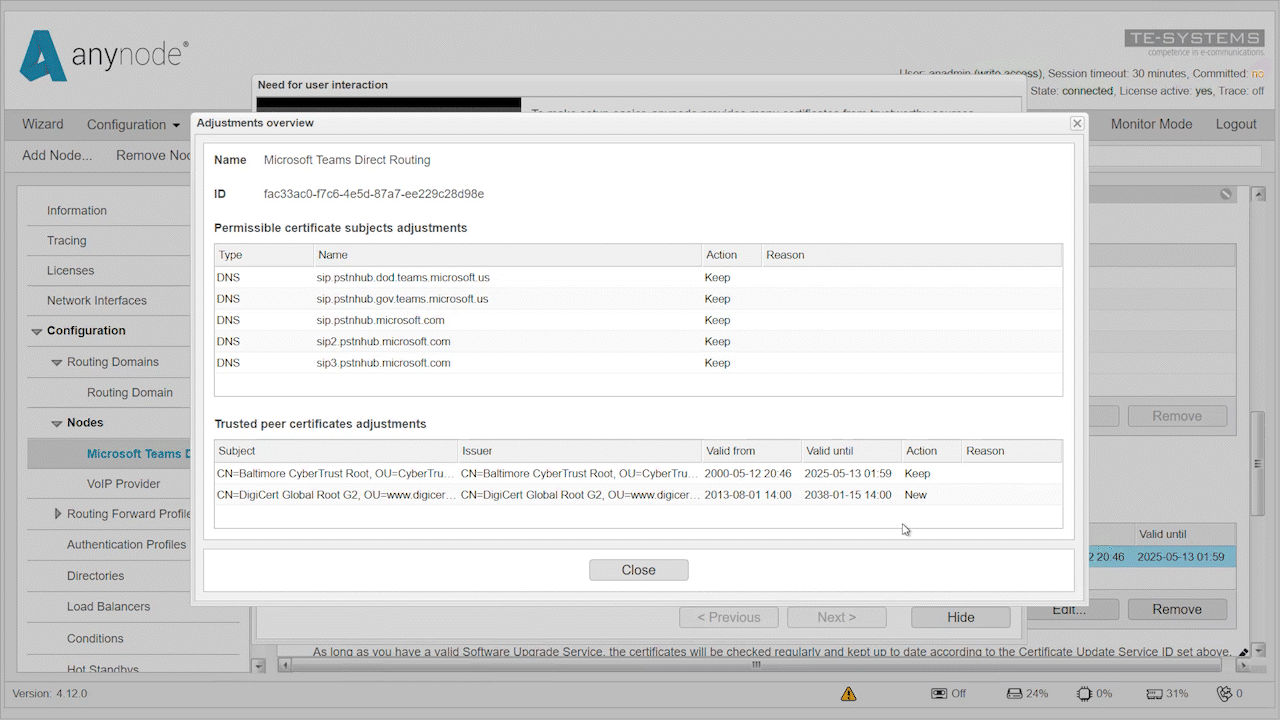Select Tracing in the sidebar
Screen dimensions: 1280x720
point(67,240)
